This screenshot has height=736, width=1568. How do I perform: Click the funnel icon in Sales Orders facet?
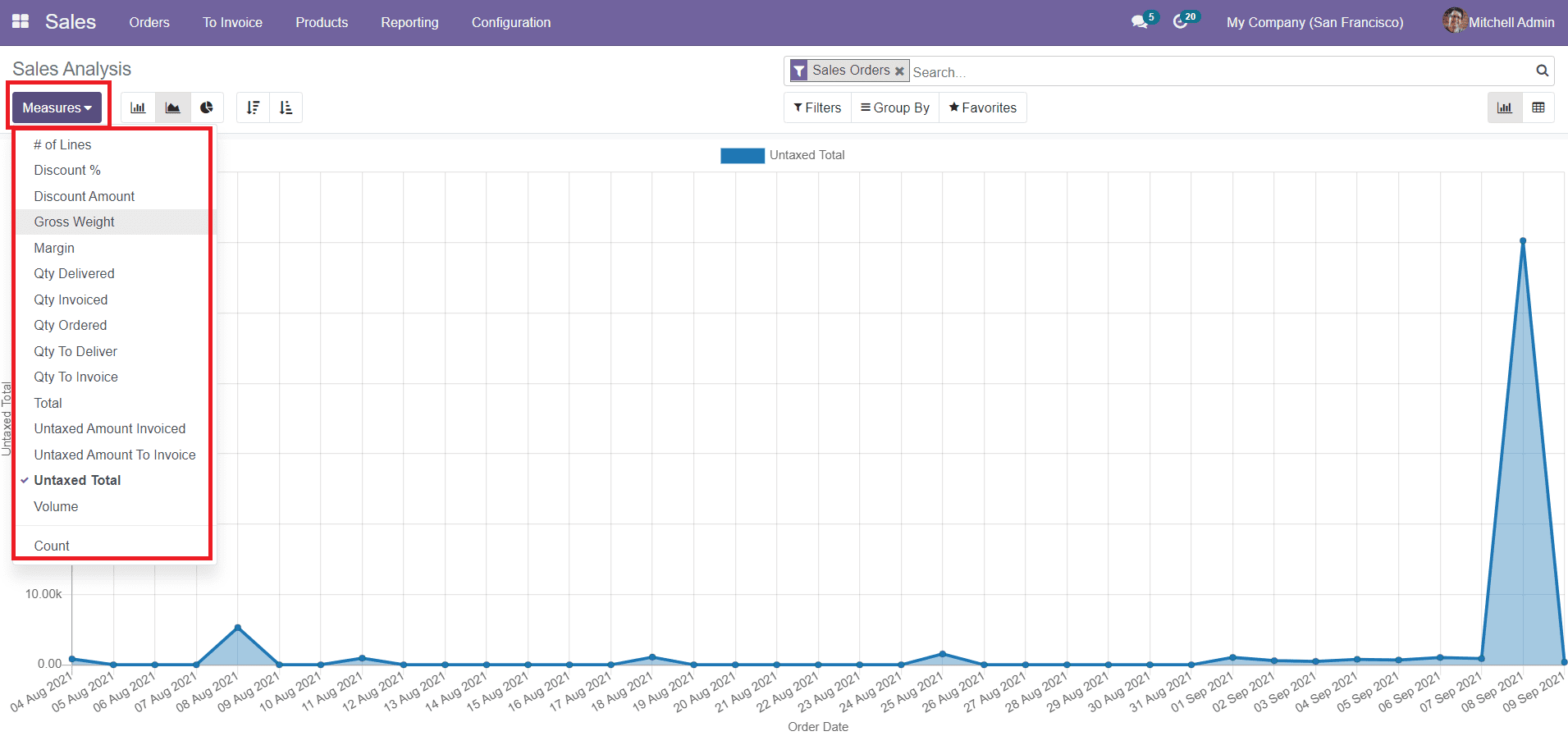(798, 71)
